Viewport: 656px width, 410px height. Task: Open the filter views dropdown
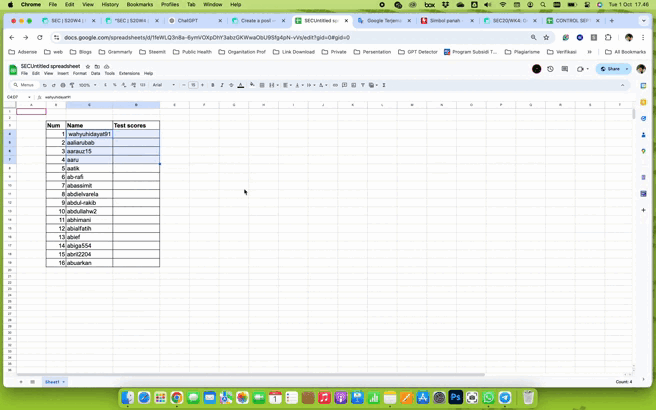(373, 85)
